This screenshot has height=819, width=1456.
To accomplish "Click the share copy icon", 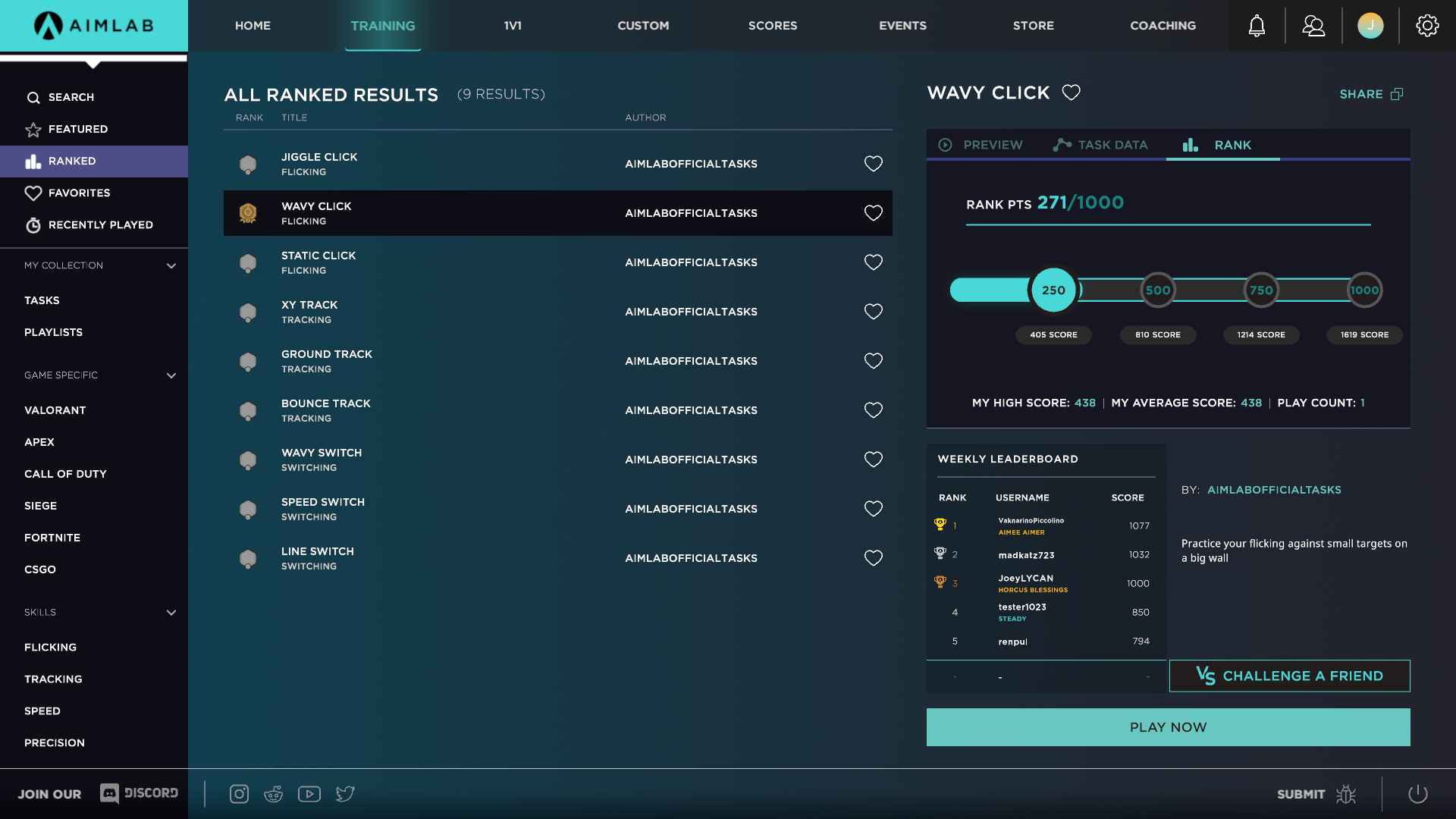I will 1397,94.
